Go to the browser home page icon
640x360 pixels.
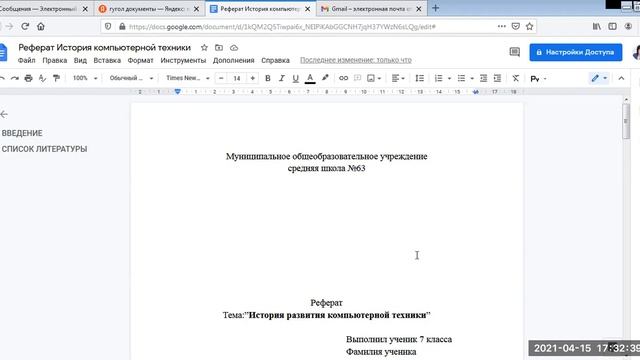(41, 27)
